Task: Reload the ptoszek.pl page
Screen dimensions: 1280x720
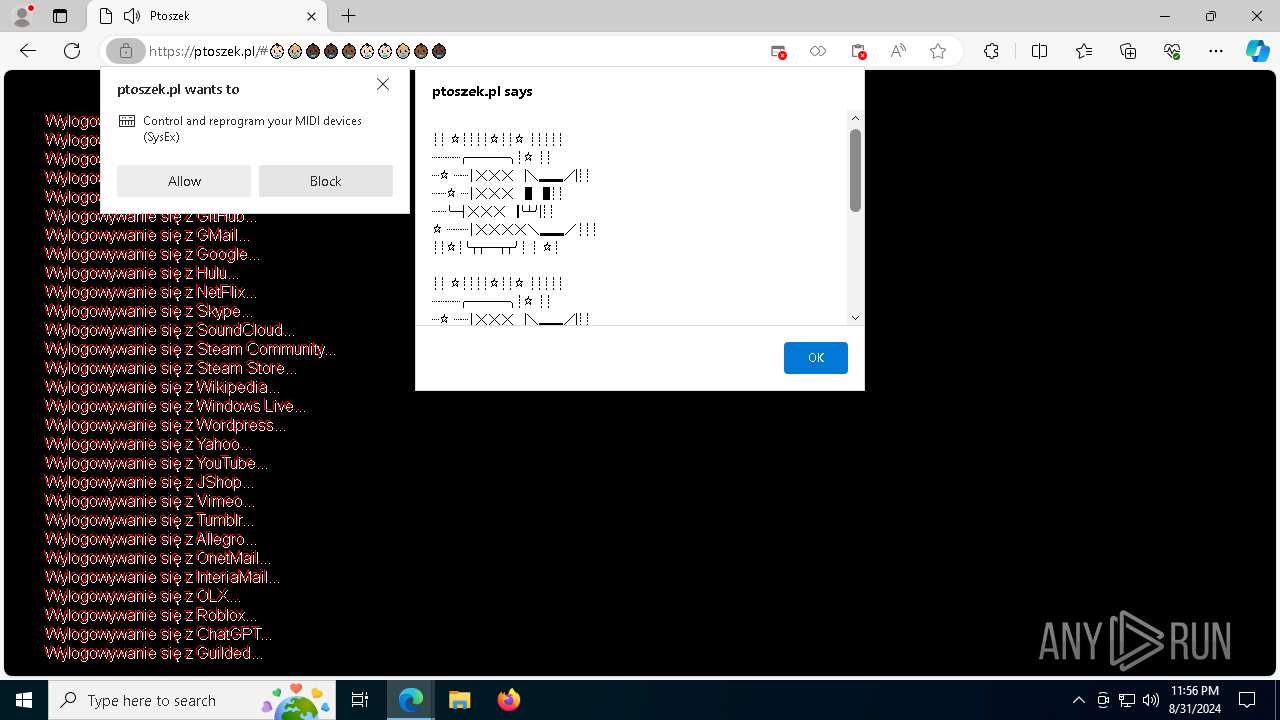Action: [x=72, y=51]
